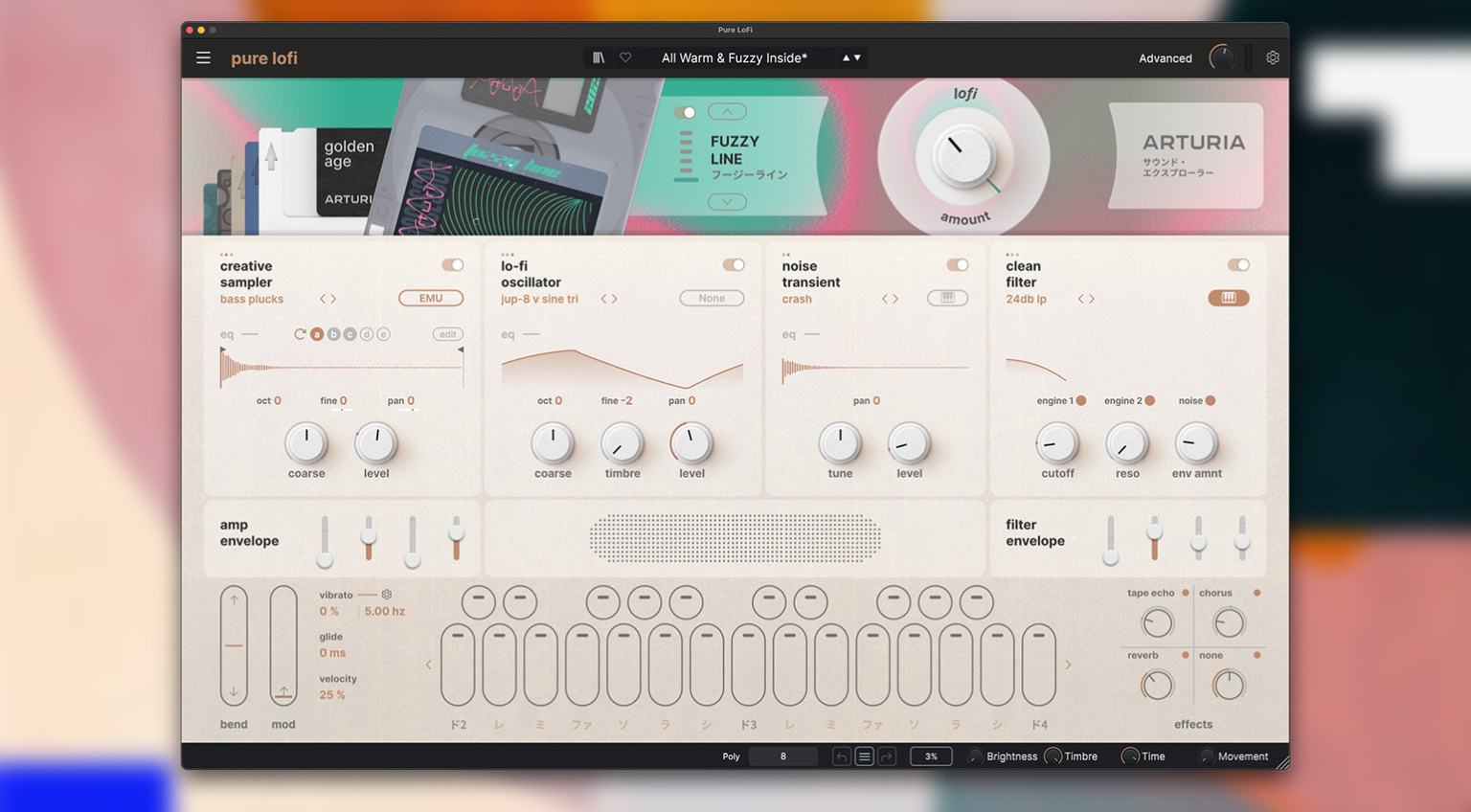1471x812 pixels.
Task: Toggle the Fuzzy Line lofi mode switch
Action: 685,113
